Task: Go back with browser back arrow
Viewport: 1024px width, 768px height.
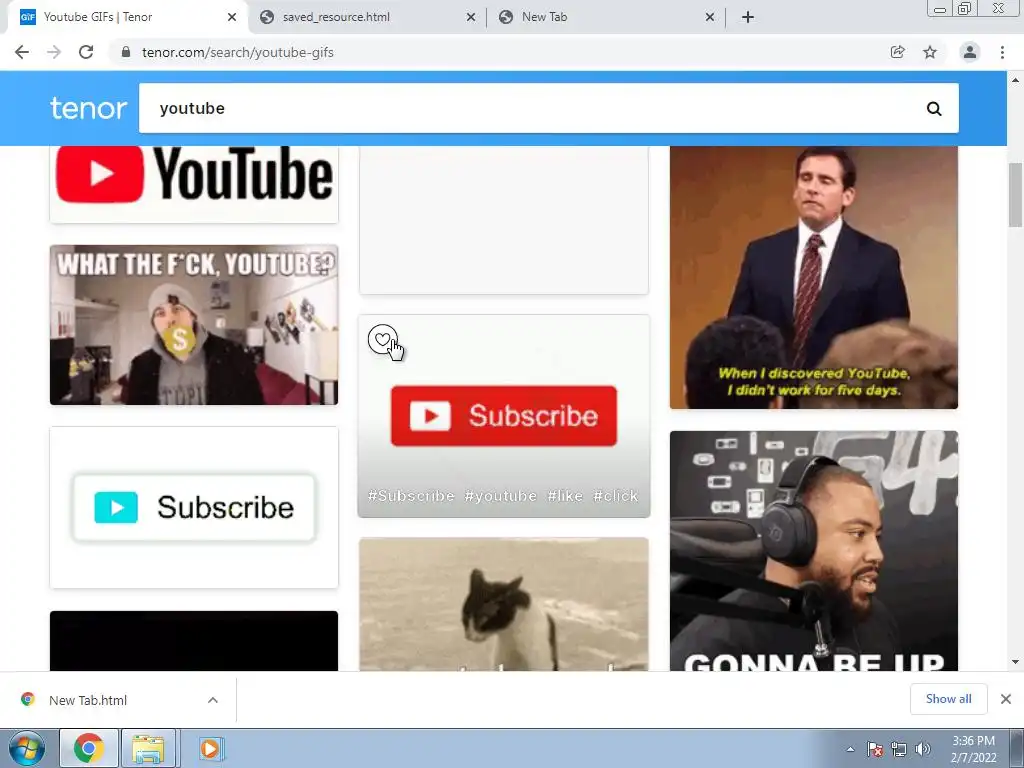Action: point(22,52)
